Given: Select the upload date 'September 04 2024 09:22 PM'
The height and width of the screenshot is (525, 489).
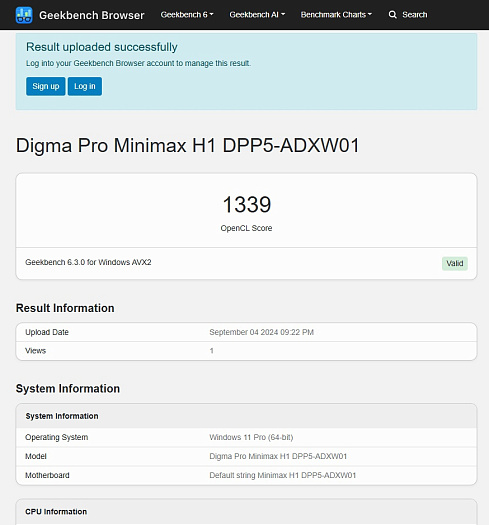Looking at the screenshot, I should point(262,332).
